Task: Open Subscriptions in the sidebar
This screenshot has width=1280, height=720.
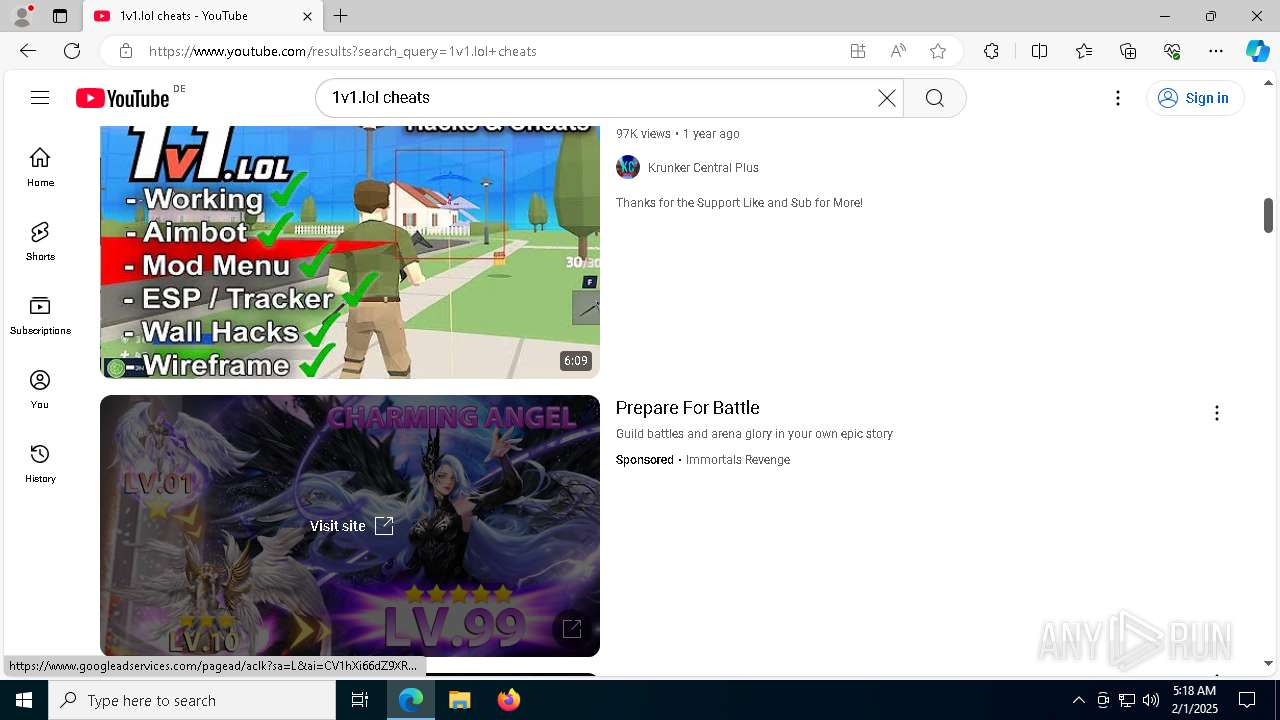Action: (x=40, y=315)
